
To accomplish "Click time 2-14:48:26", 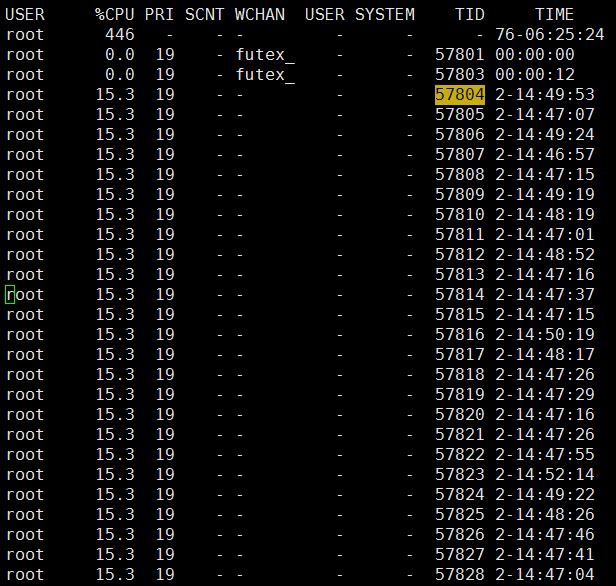I will pos(545,515).
